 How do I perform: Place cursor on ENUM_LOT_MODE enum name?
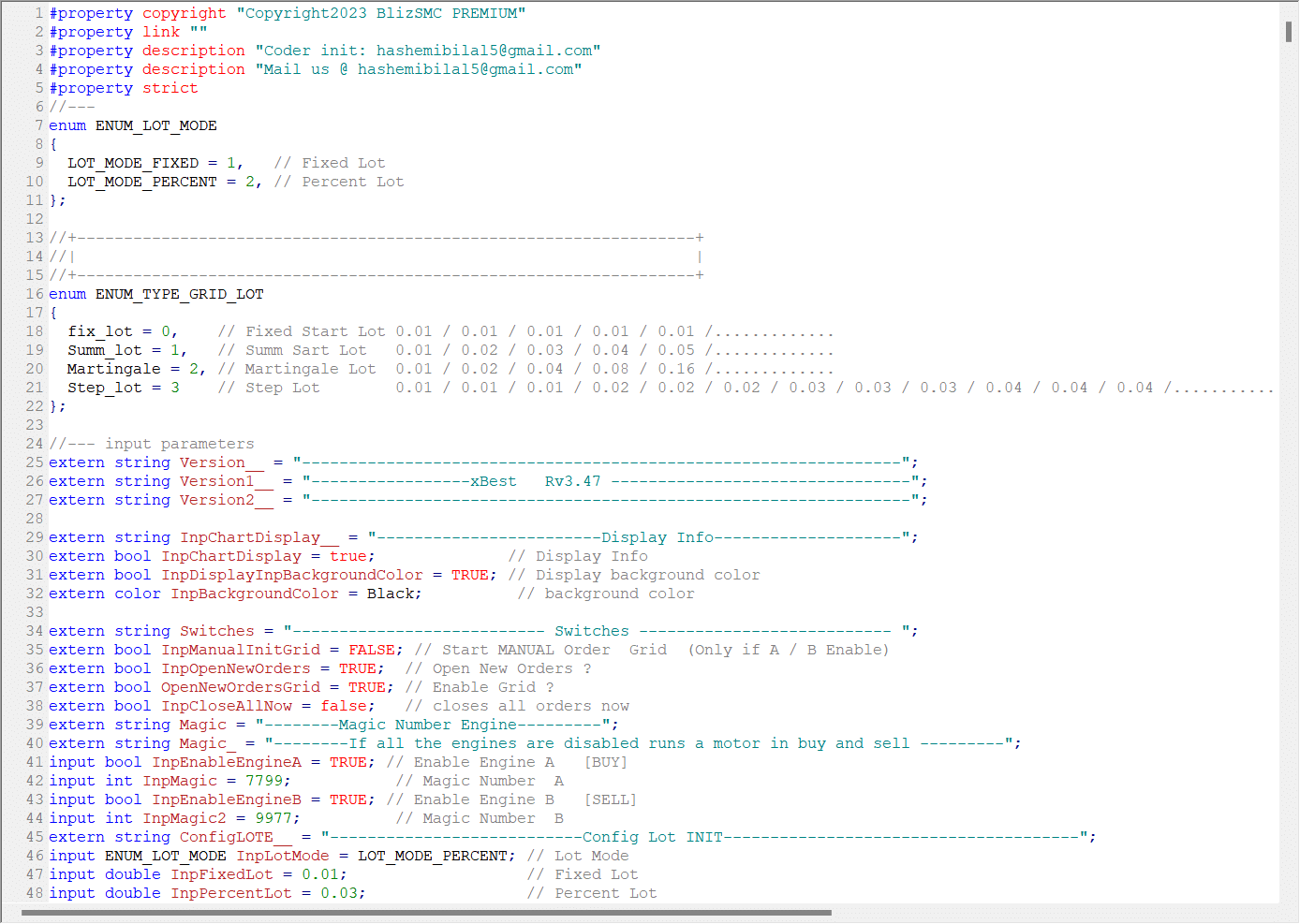tap(155, 125)
